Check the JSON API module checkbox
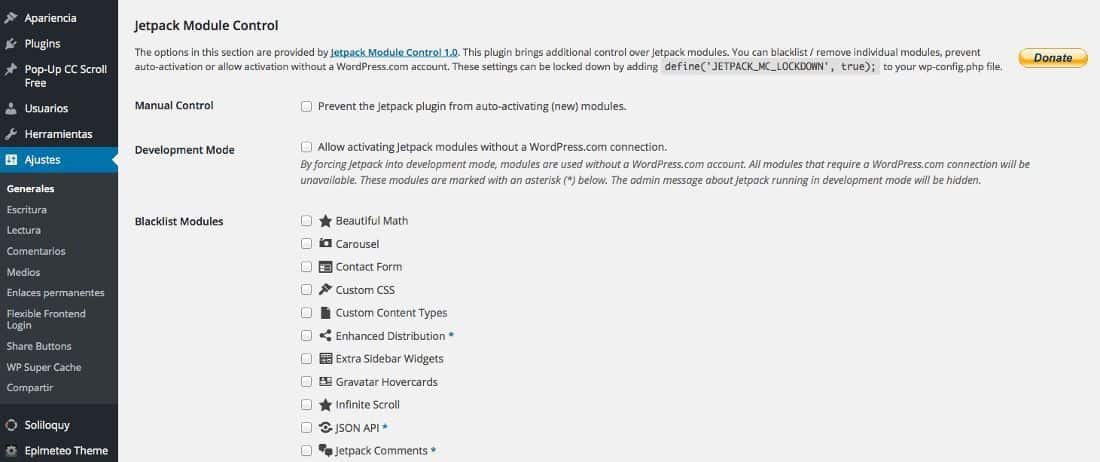This screenshot has width=1100, height=462. tap(307, 428)
